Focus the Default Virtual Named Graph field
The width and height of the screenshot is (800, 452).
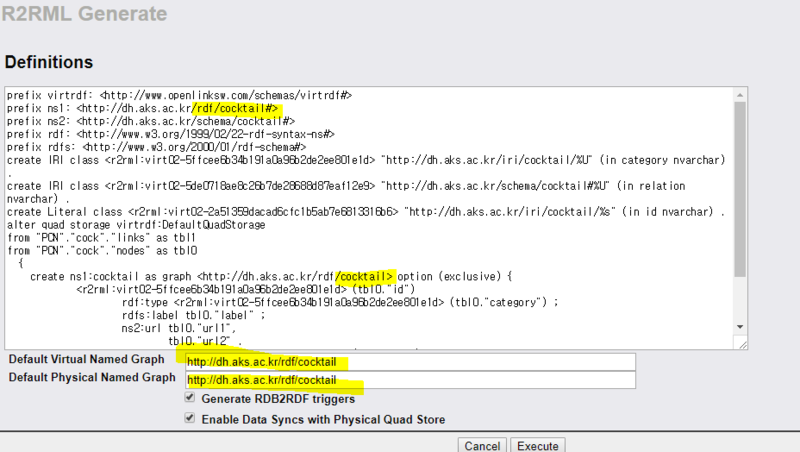[x=405, y=361]
